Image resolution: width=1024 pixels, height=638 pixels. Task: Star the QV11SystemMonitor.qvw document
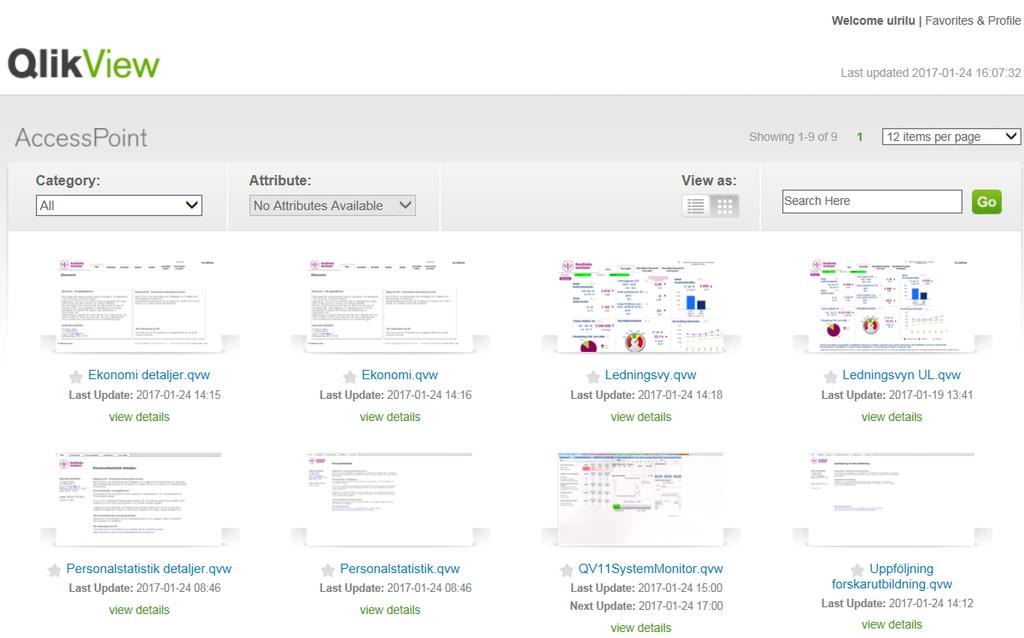566,570
